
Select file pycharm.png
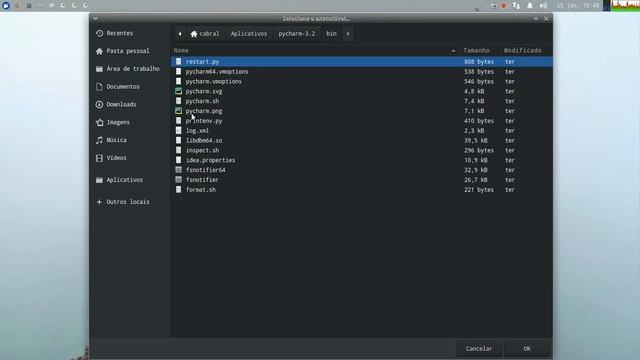click(x=362, y=111)
